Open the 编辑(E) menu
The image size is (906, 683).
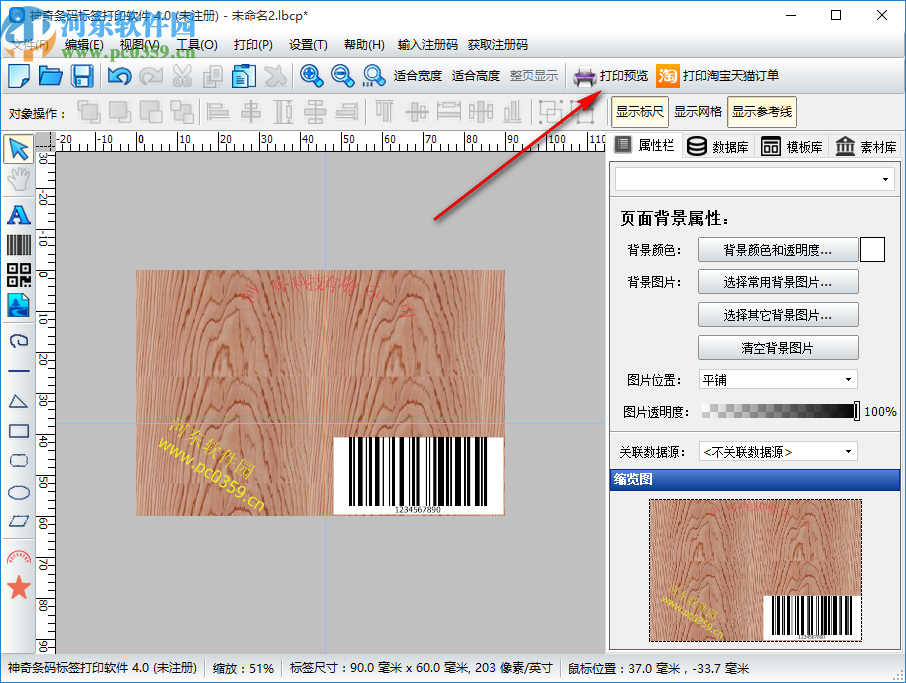point(84,44)
